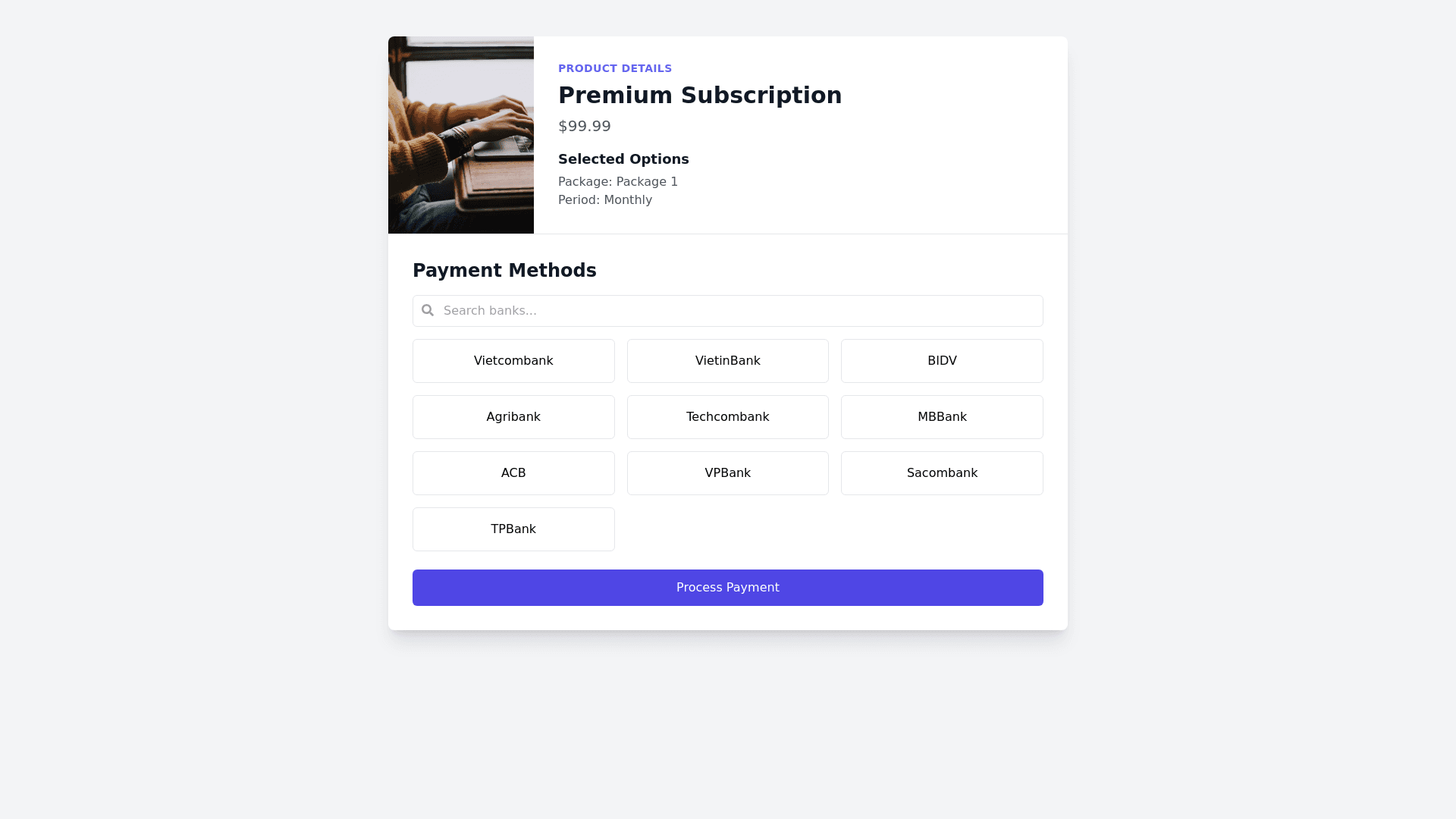The image size is (1456, 819).
Task: Select the Techcombank option
Action: [727, 417]
